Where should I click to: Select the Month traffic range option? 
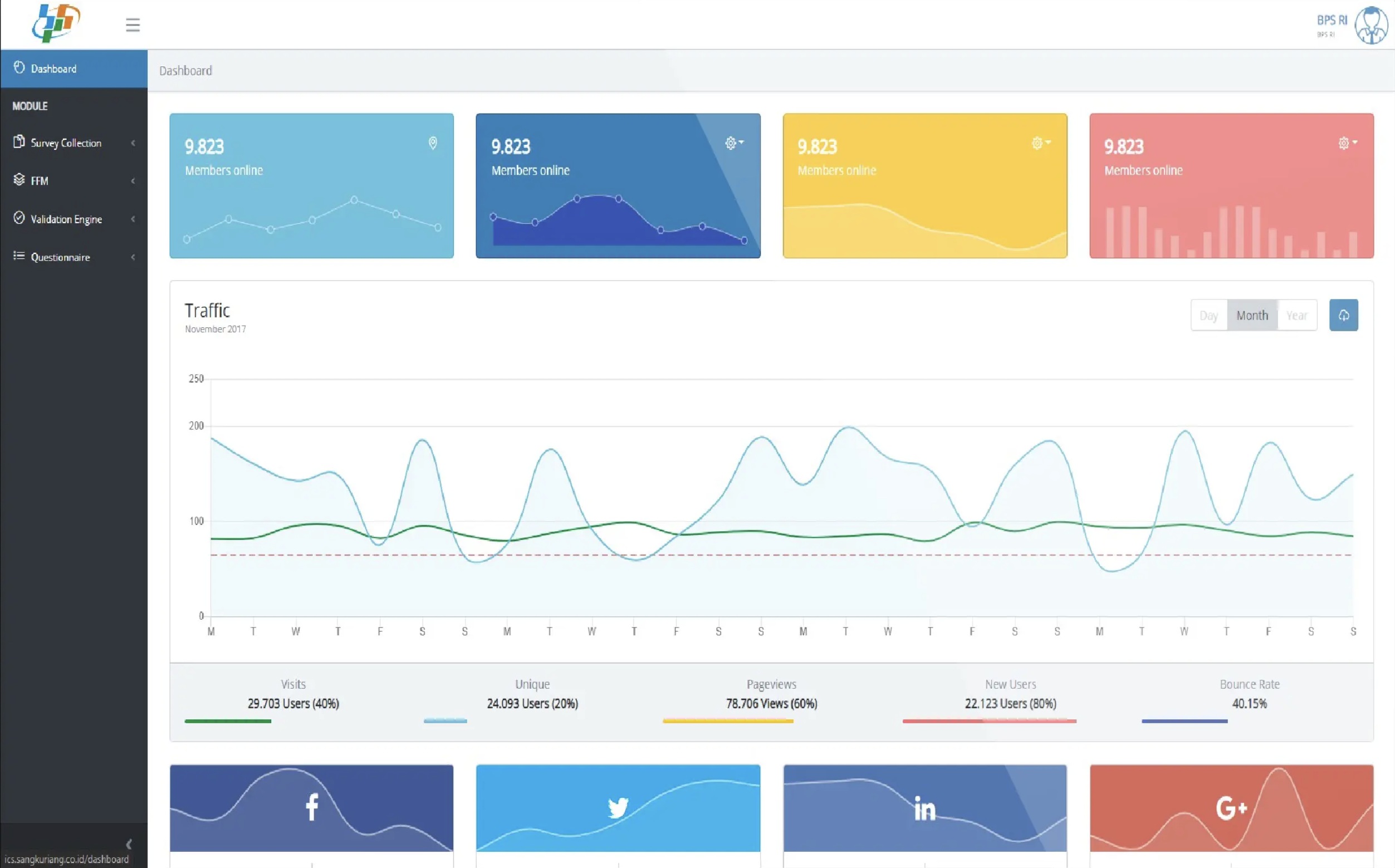point(1252,315)
